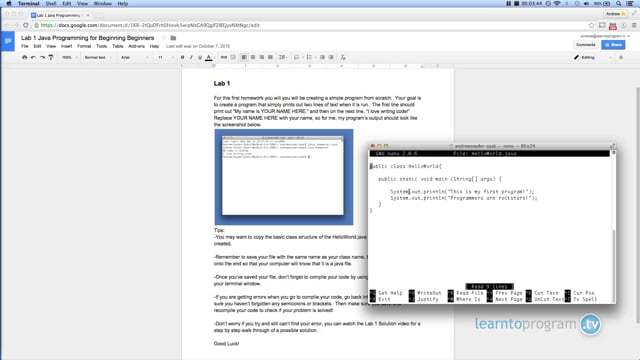Open the Google Docs home icon

pyautogui.click(x=8, y=41)
